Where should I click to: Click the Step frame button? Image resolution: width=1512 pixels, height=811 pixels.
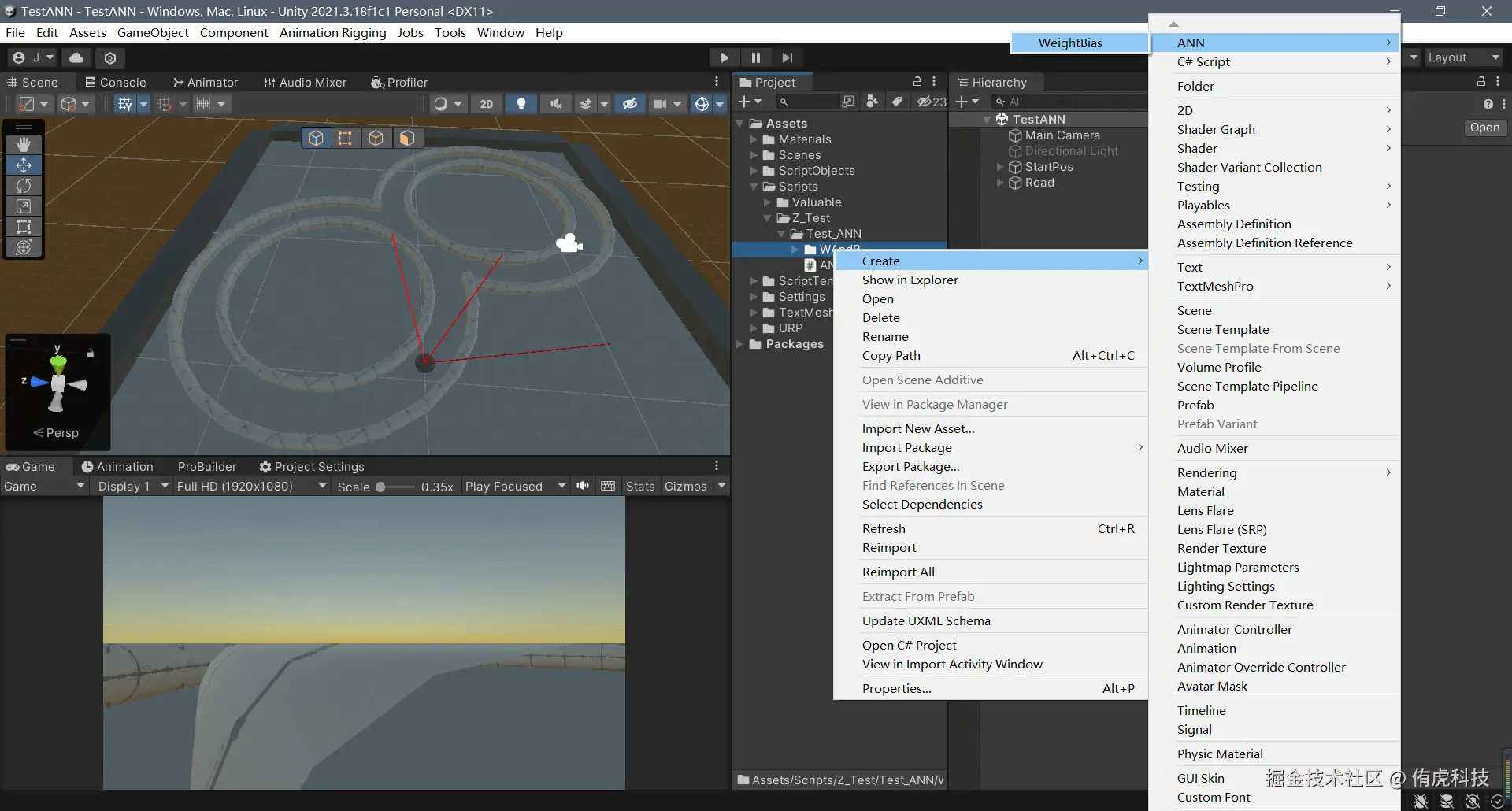tap(787, 57)
